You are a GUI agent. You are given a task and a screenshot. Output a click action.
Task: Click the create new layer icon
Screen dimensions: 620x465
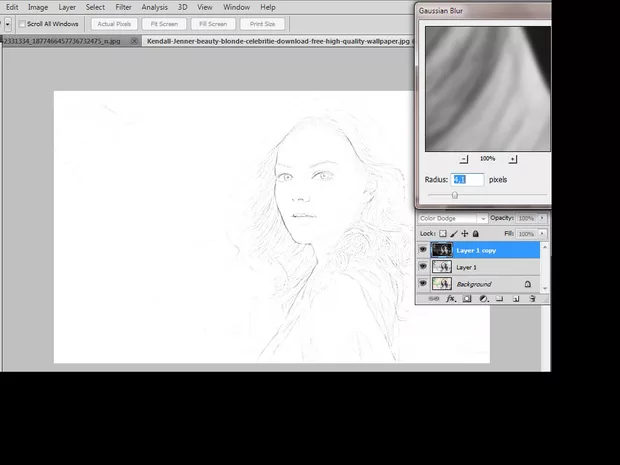coord(516,299)
